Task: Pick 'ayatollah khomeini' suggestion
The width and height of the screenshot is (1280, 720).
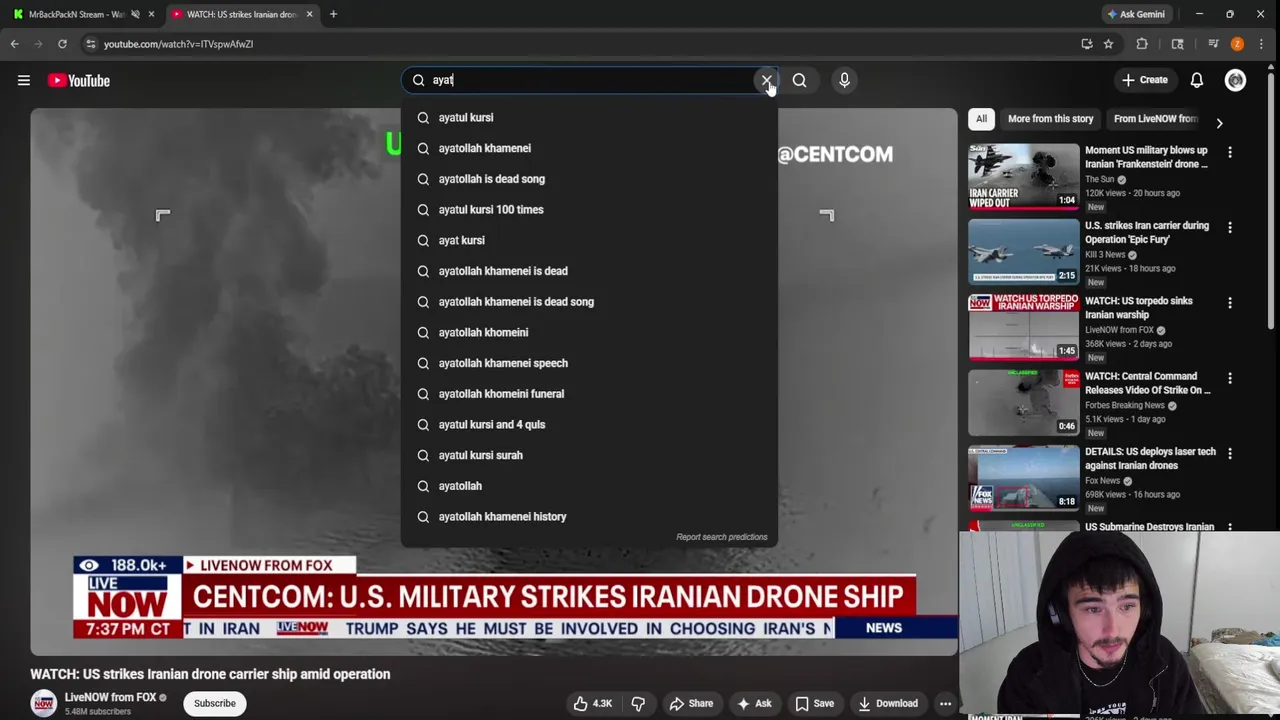Action: click(589, 332)
